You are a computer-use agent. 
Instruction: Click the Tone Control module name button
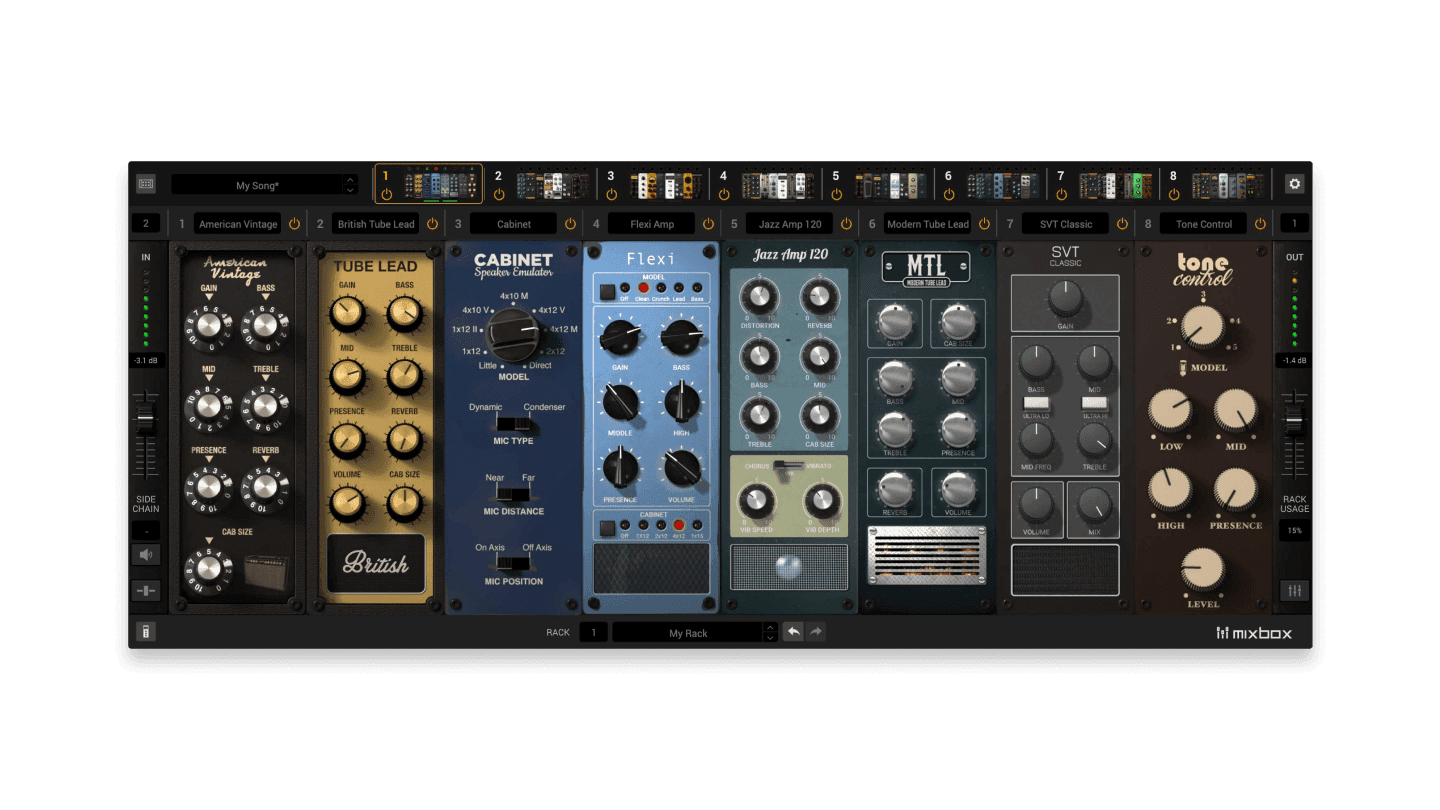point(1202,224)
